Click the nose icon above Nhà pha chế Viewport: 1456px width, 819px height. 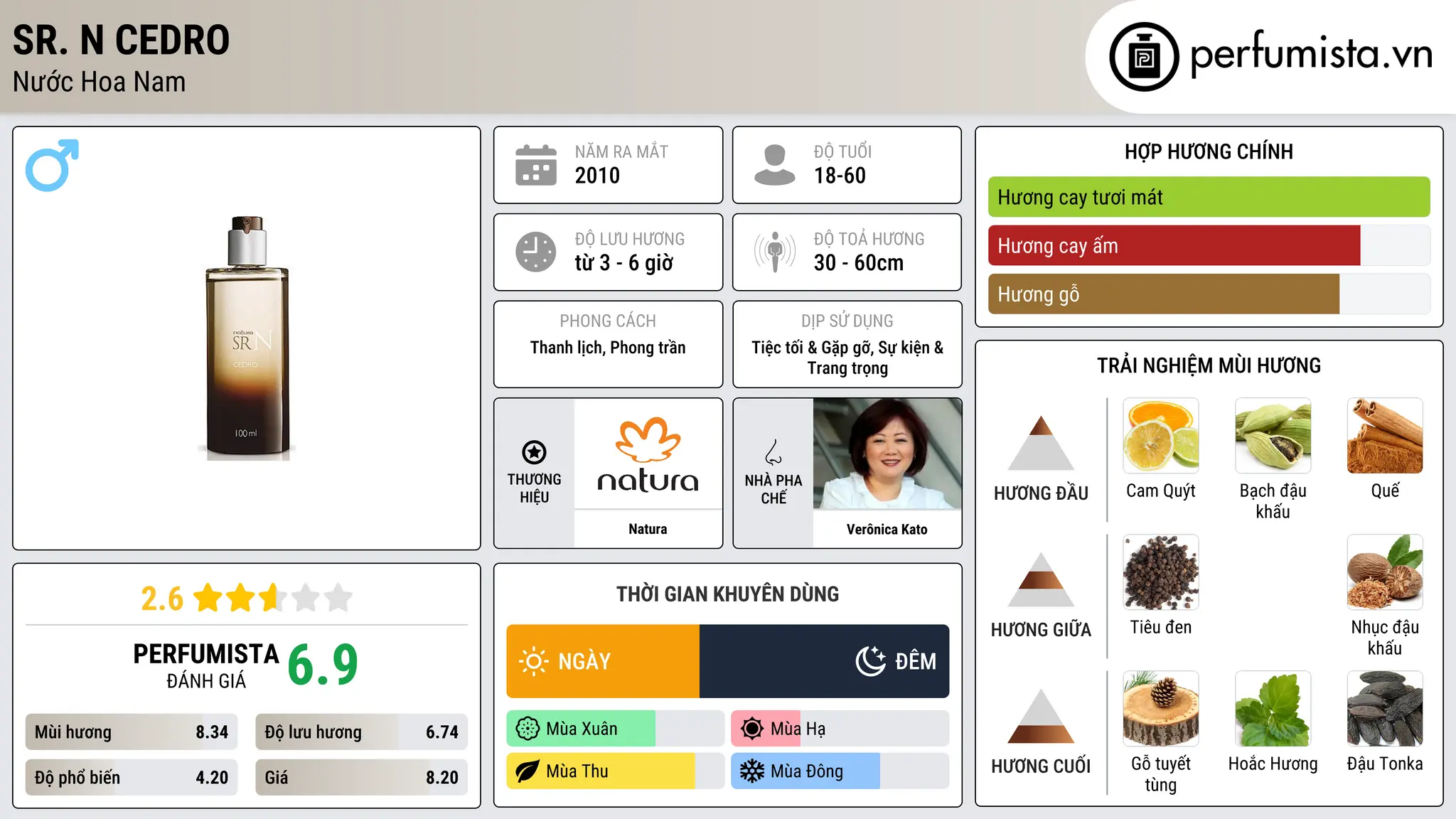[773, 452]
